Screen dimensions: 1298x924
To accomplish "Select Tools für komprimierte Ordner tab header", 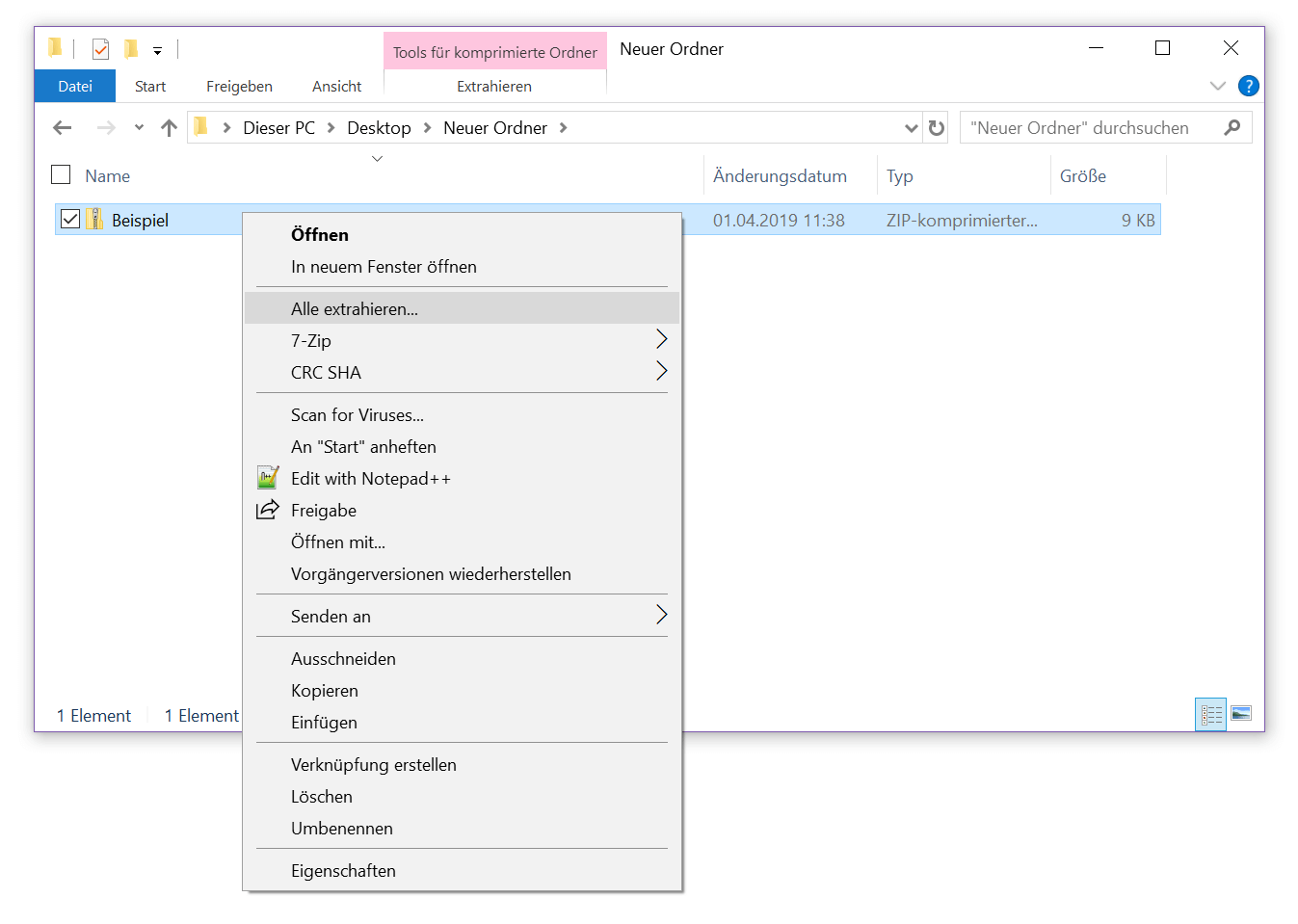I will [495, 52].
